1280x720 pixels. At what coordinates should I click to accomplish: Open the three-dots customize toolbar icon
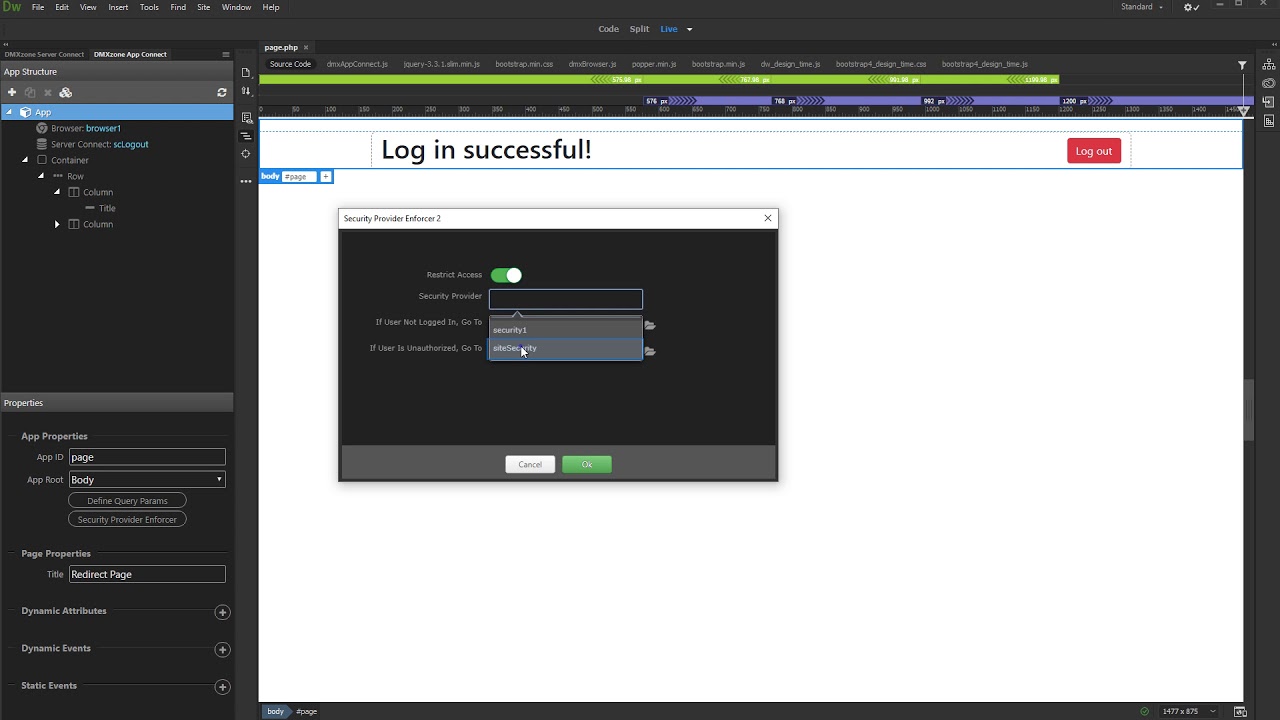point(246,182)
